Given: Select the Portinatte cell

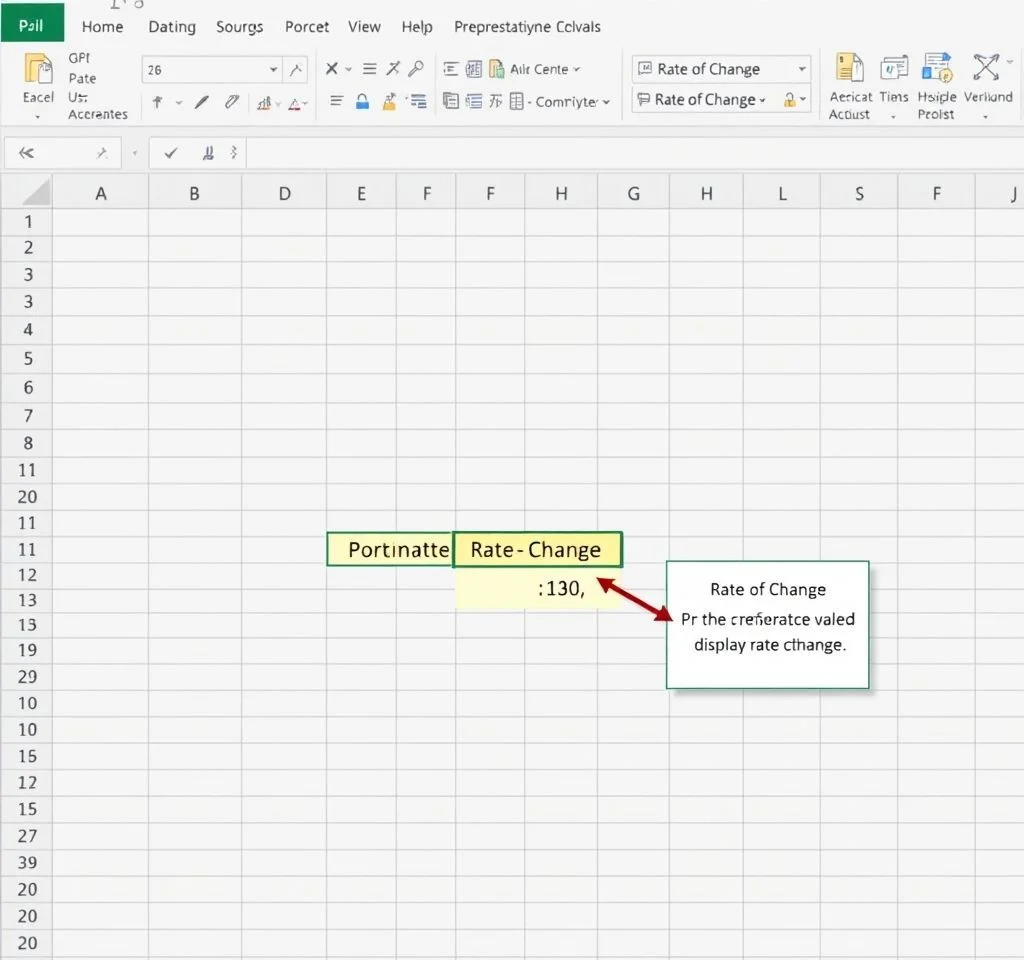Looking at the screenshot, I should coord(390,549).
